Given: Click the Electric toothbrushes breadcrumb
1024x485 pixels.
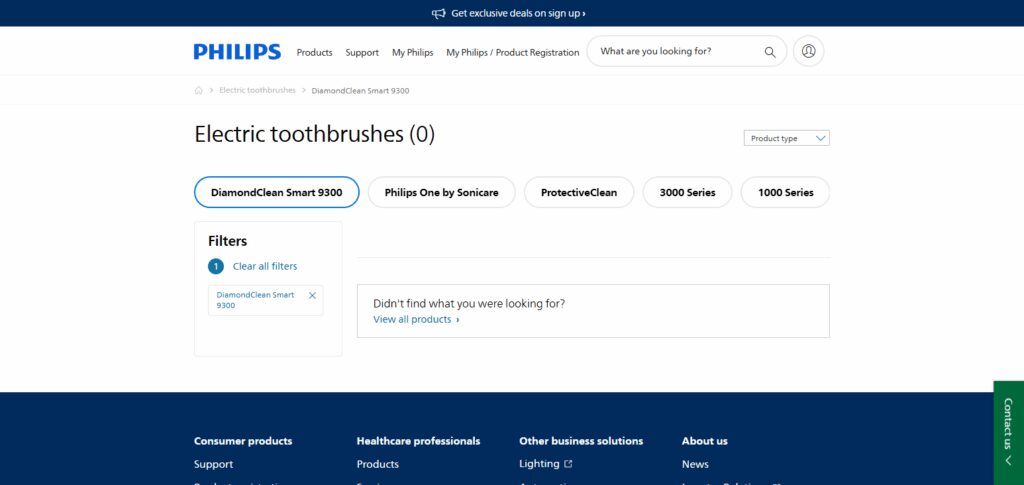Looking at the screenshot, I should [257, 91].
